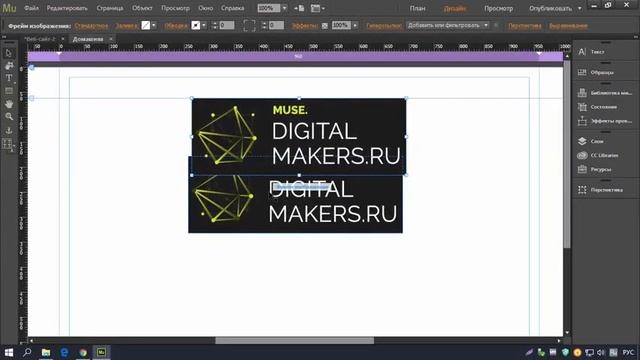This screenshot has height=360, width=640.
Task: Click the Перспектива link in control bar
Action: point(524,26)
